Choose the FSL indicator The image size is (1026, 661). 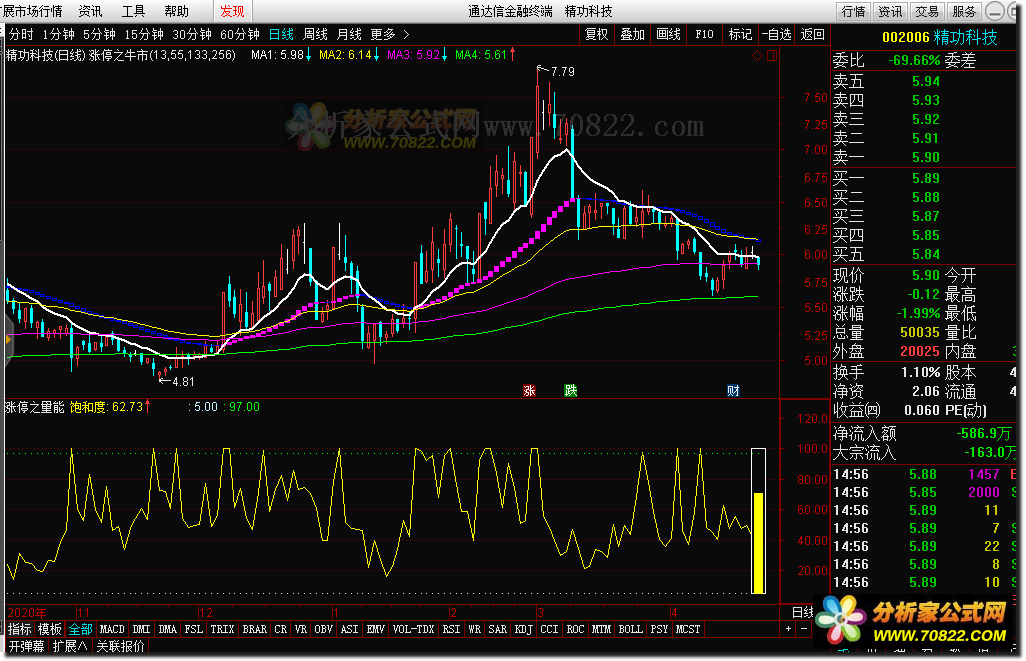click(194, 630)
